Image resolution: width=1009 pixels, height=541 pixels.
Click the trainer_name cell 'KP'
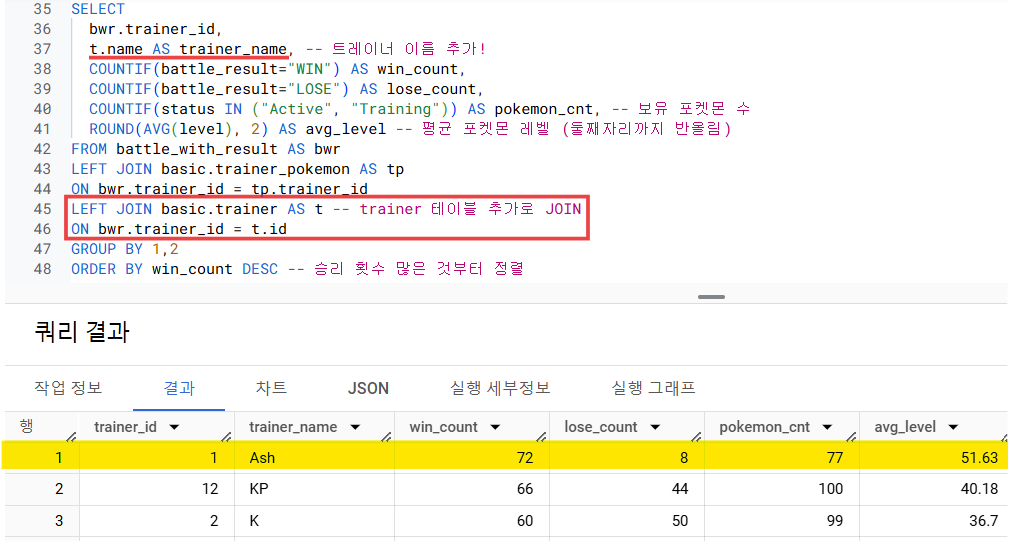[259, 489]
